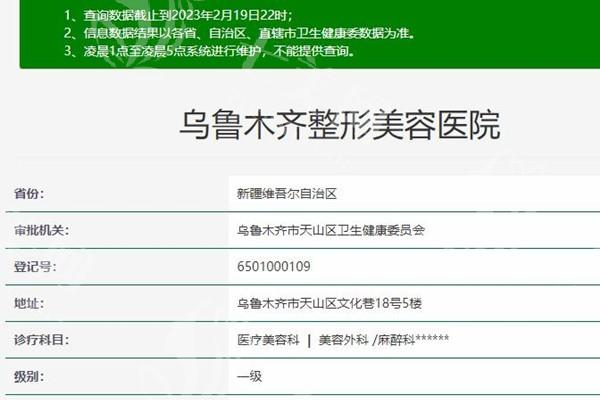
Task: Click the label 诊疗科目:
Action: pyautogui.click(x=41, y=340)
